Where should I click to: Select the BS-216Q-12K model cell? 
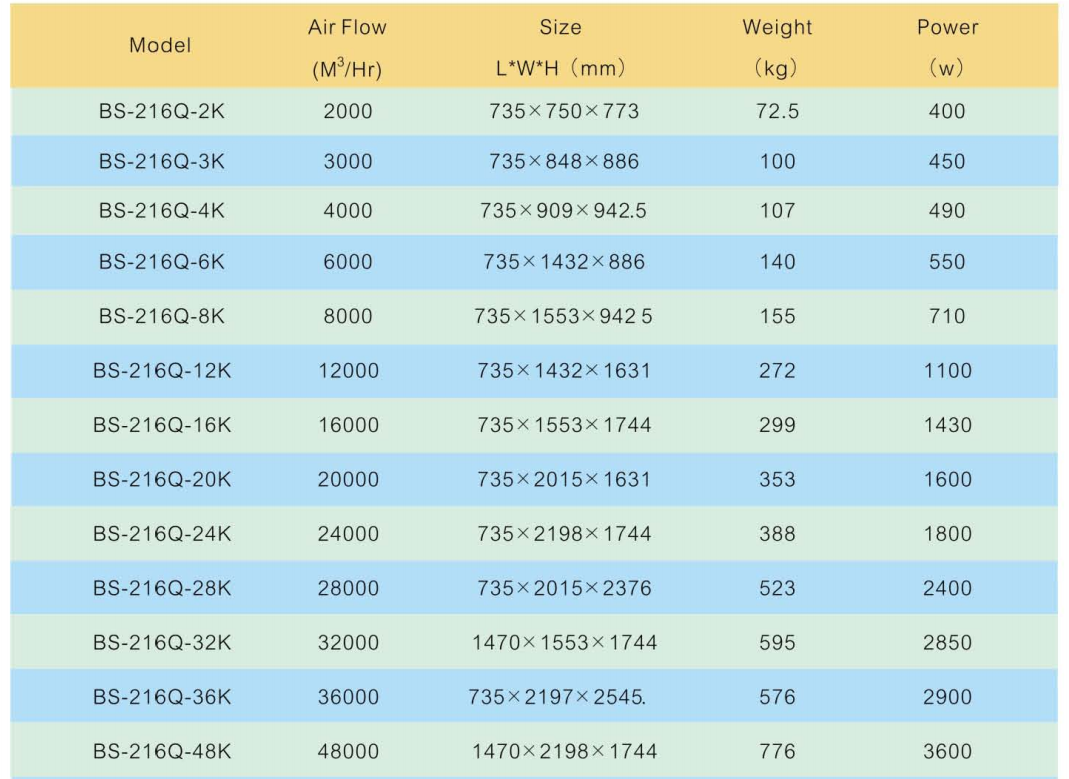(x=162, y=371)
